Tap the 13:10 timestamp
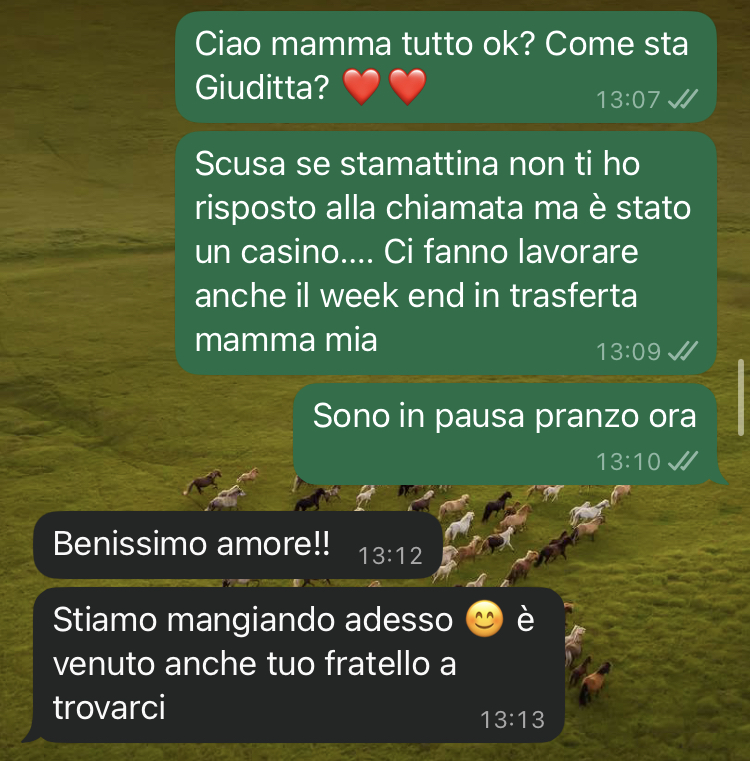 coord(628,462)
